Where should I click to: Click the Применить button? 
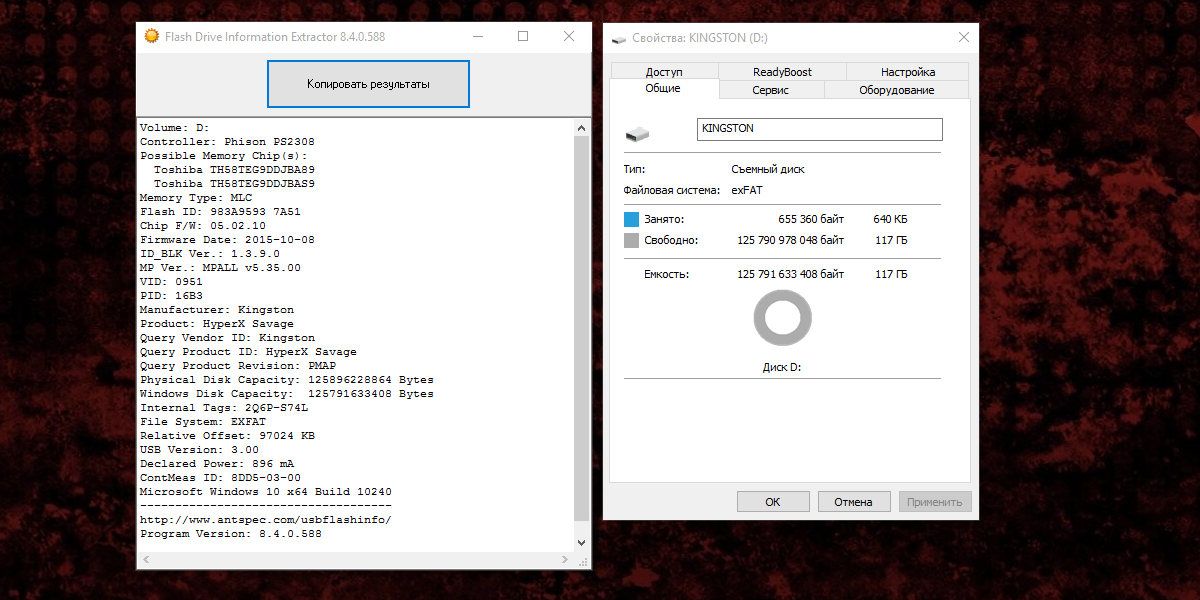(x=935, y=502)
